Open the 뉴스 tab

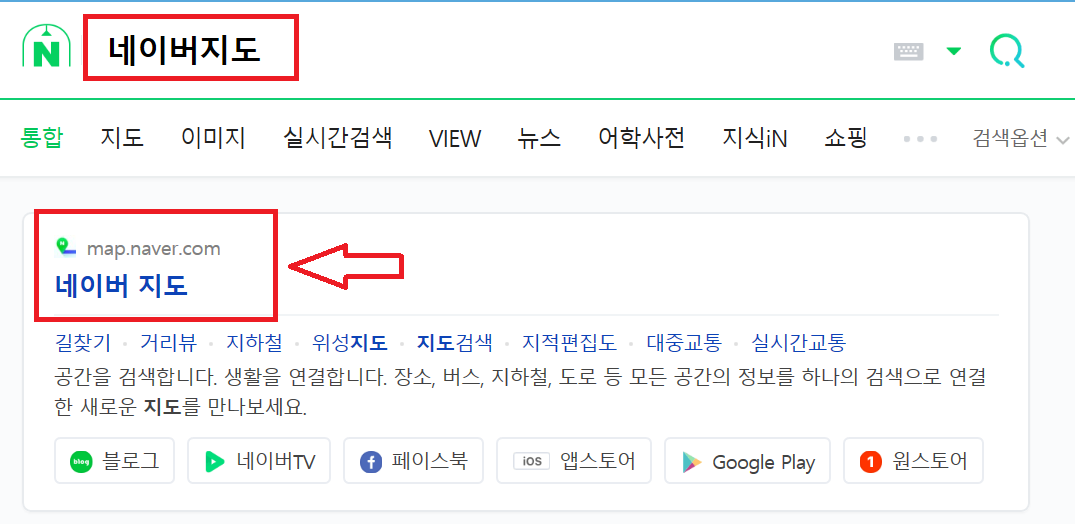pos(540,138)
